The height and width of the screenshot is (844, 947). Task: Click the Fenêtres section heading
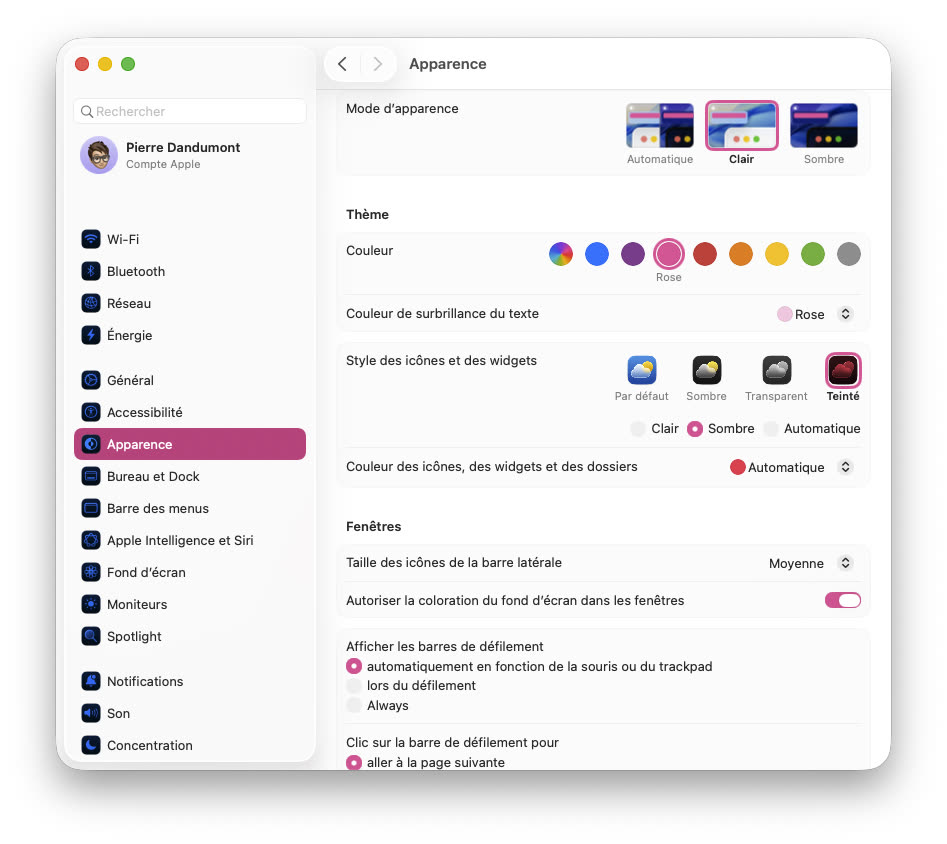pos(373,526)
